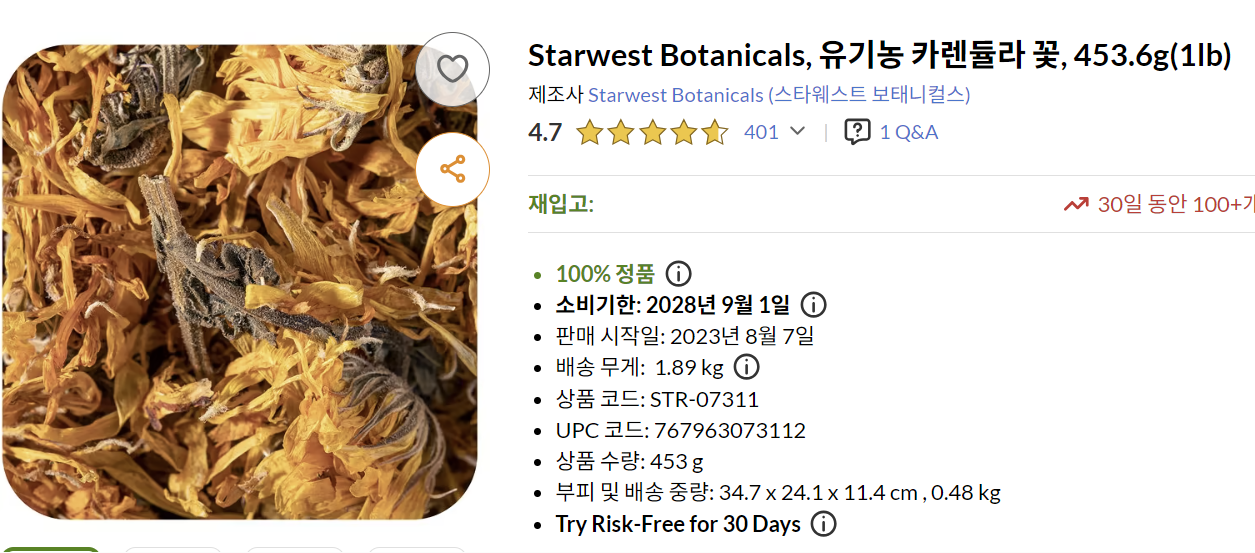
Task: Click the Q&A speech bubble icon
Action: click(x=857, y=132)
